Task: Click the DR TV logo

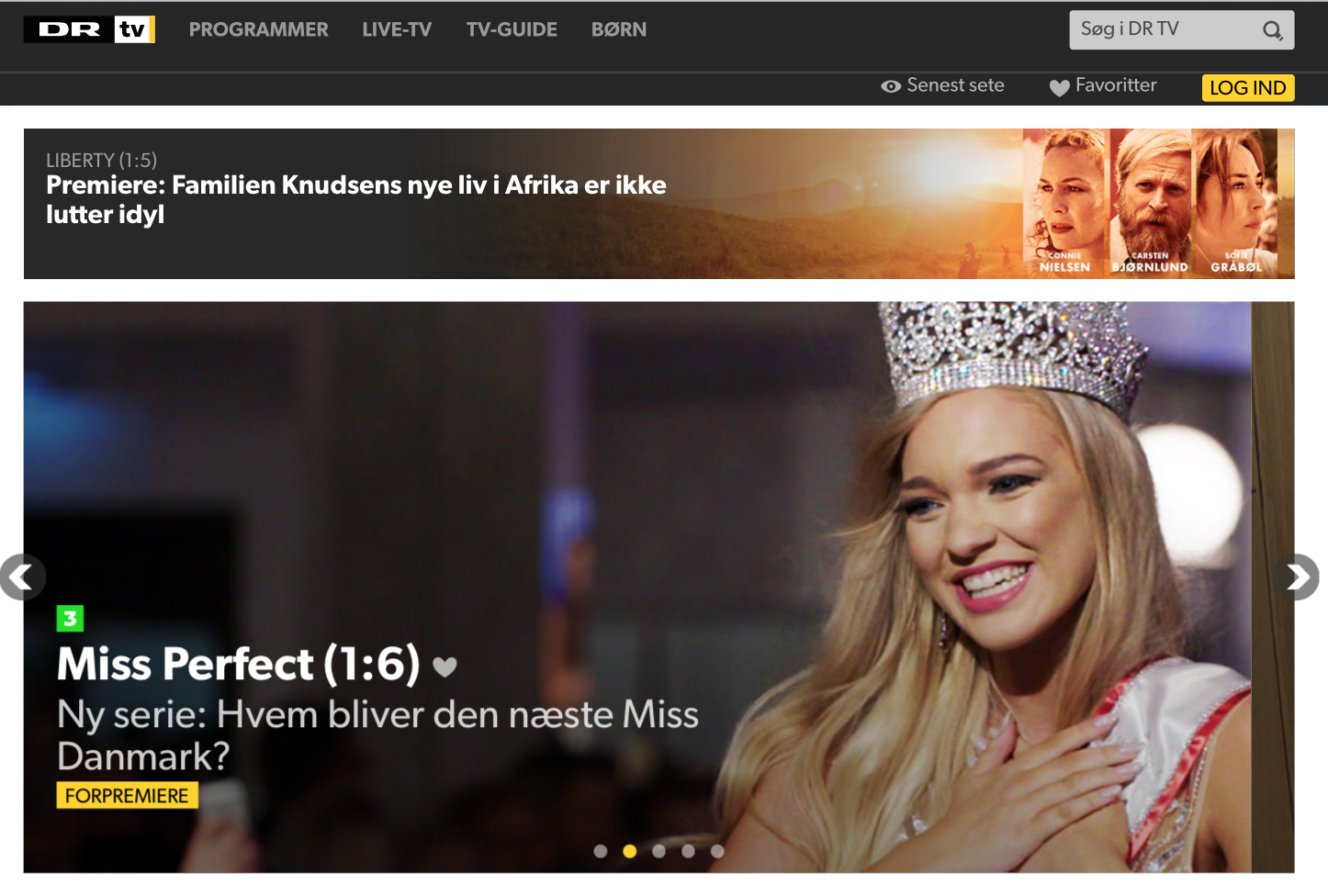Action: 89,29
